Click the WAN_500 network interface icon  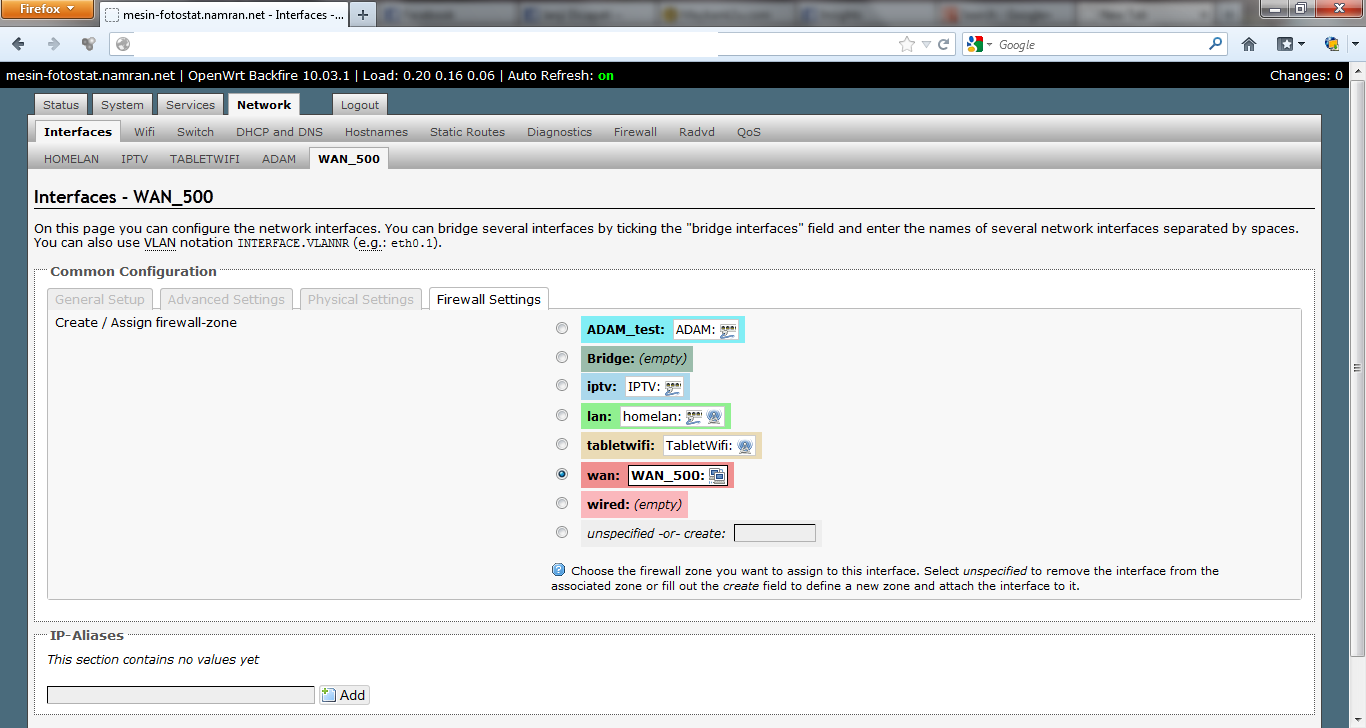point(717,476)
